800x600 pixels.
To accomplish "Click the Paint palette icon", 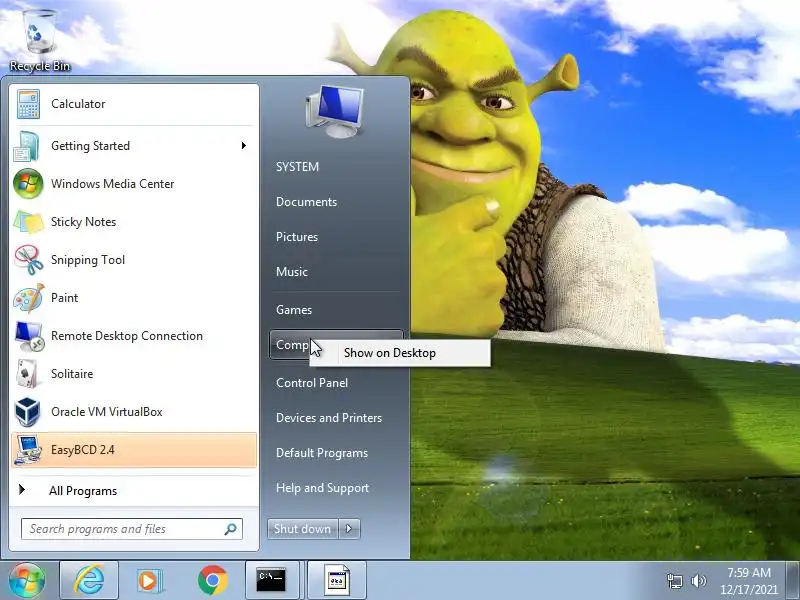I will click(29, 298).
